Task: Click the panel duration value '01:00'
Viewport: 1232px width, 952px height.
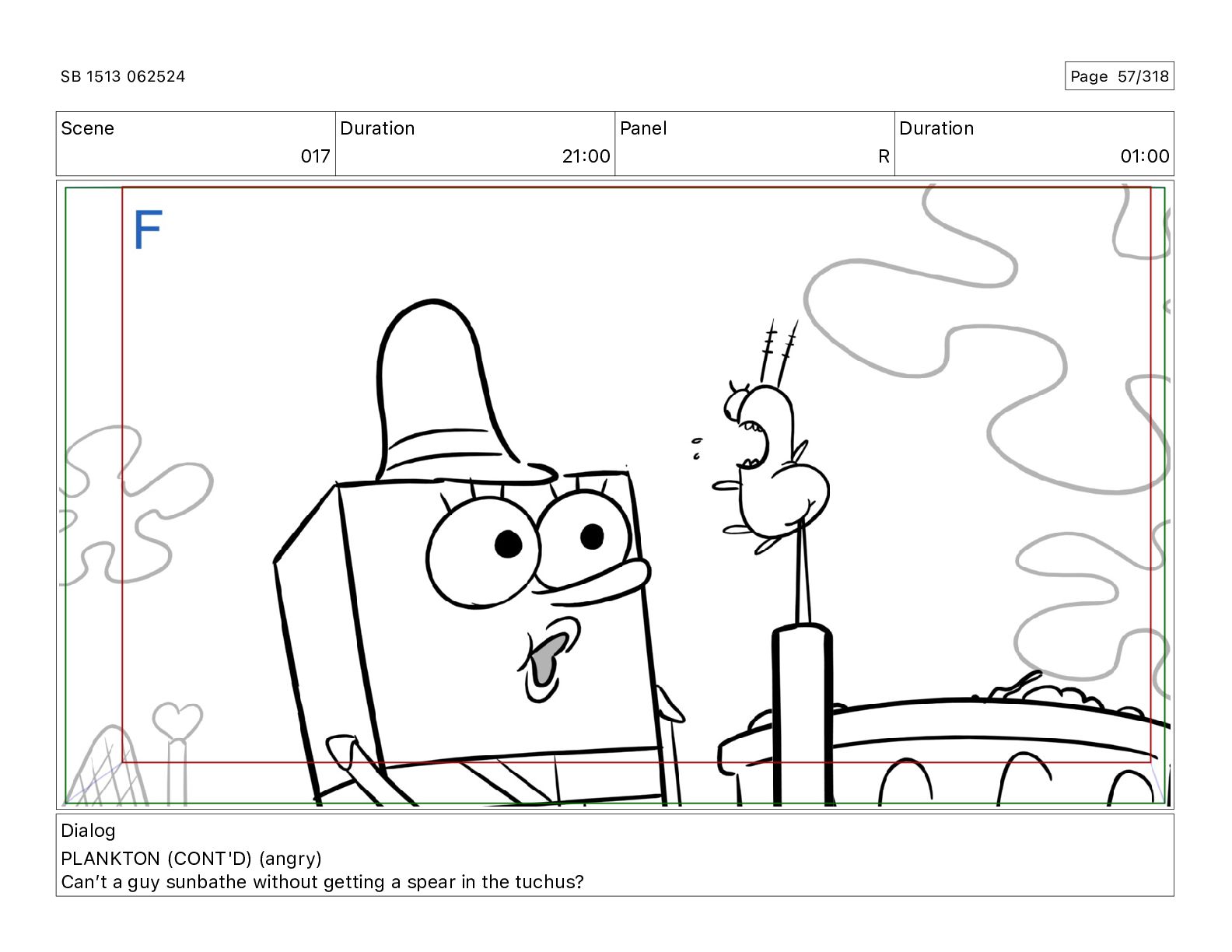Action: point(1145,156)
